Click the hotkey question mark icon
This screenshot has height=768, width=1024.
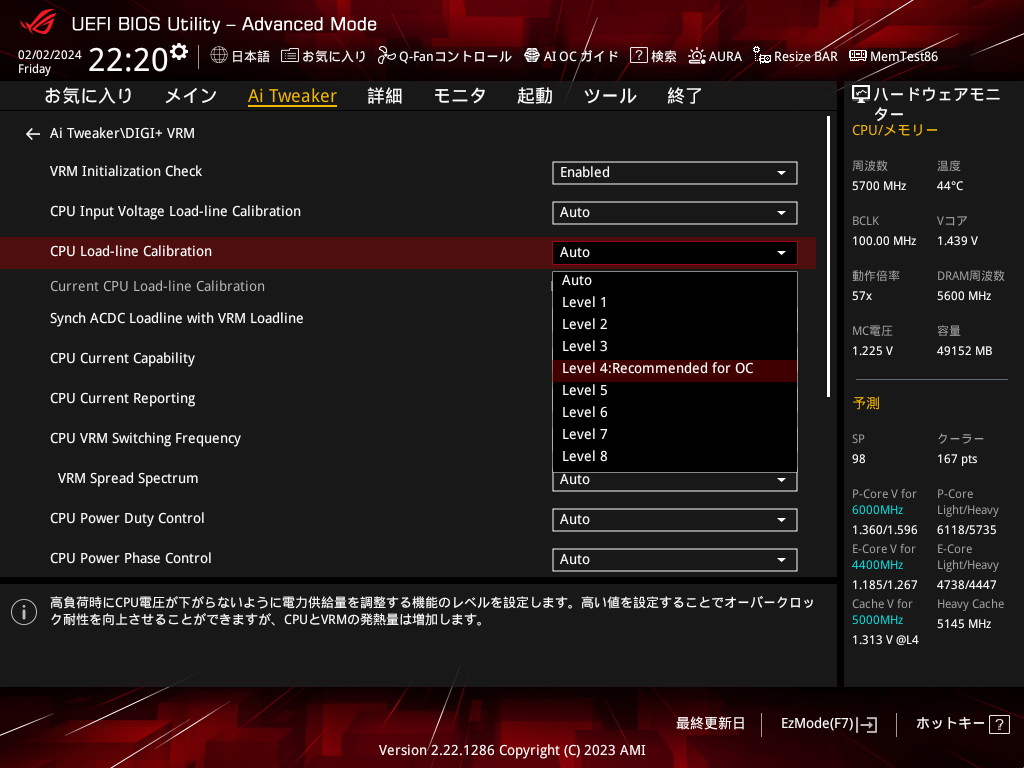coord(999,724)
